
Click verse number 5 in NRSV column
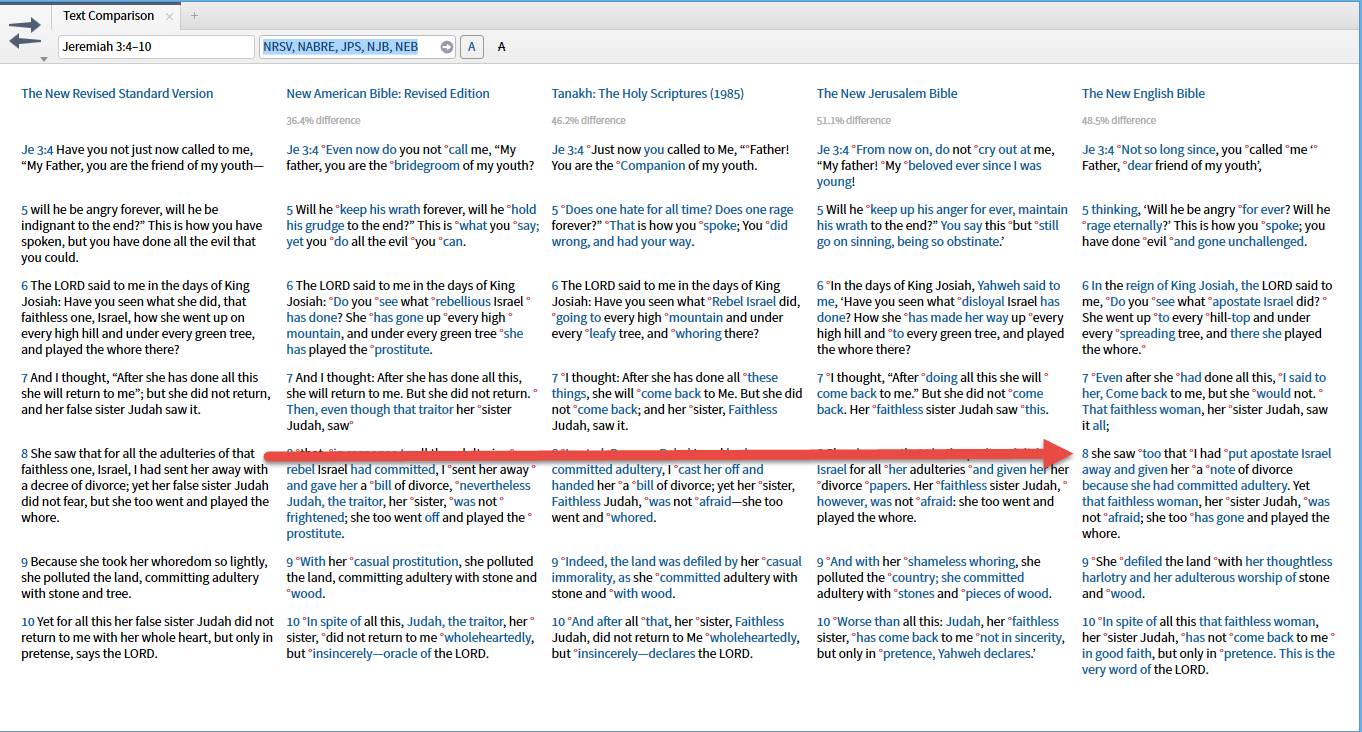point(24,210)
